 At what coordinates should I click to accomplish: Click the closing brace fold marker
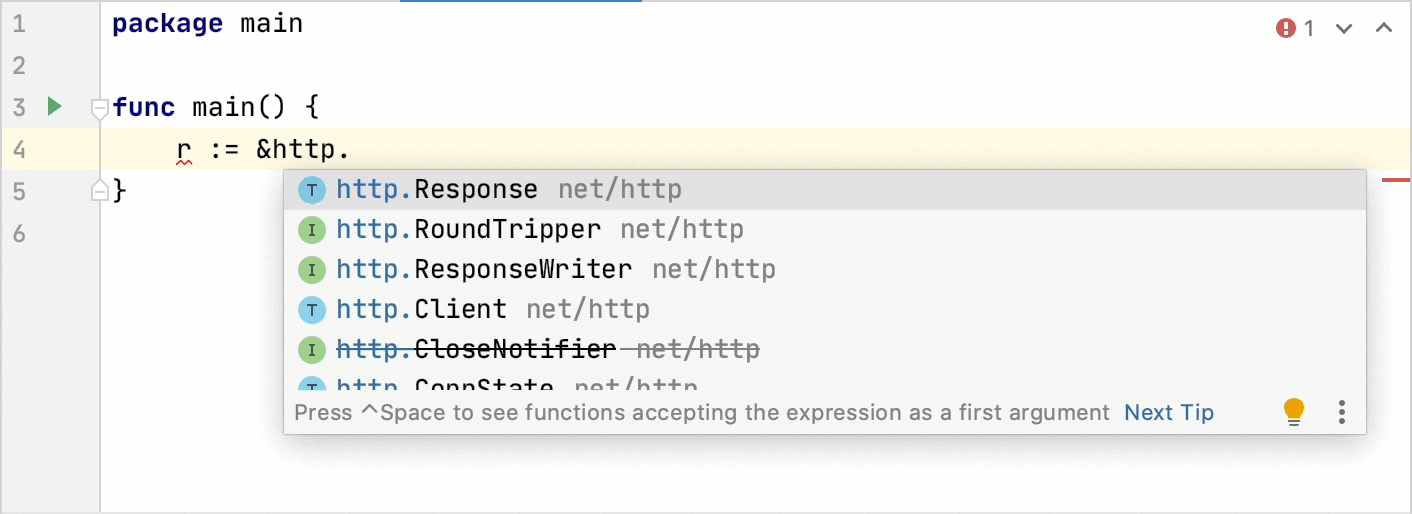coord(99,189)
